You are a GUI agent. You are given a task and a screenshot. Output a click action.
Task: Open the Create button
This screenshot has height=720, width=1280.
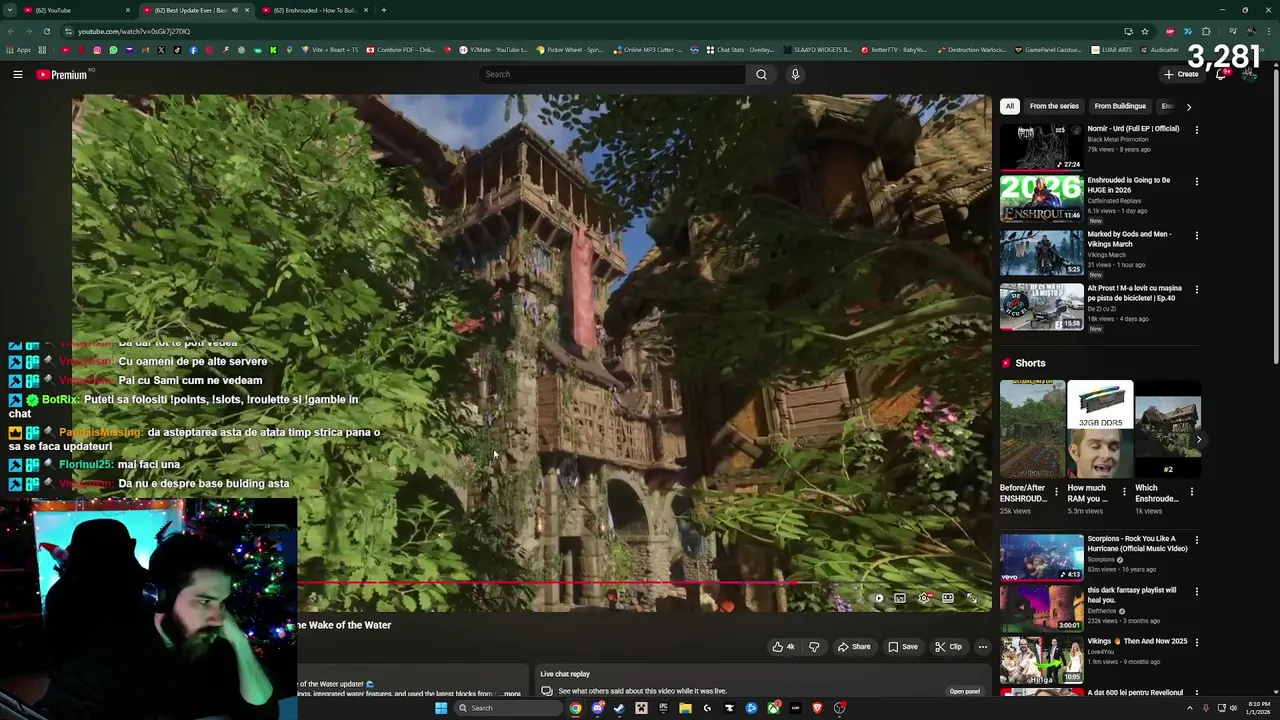click(1181, 74)
